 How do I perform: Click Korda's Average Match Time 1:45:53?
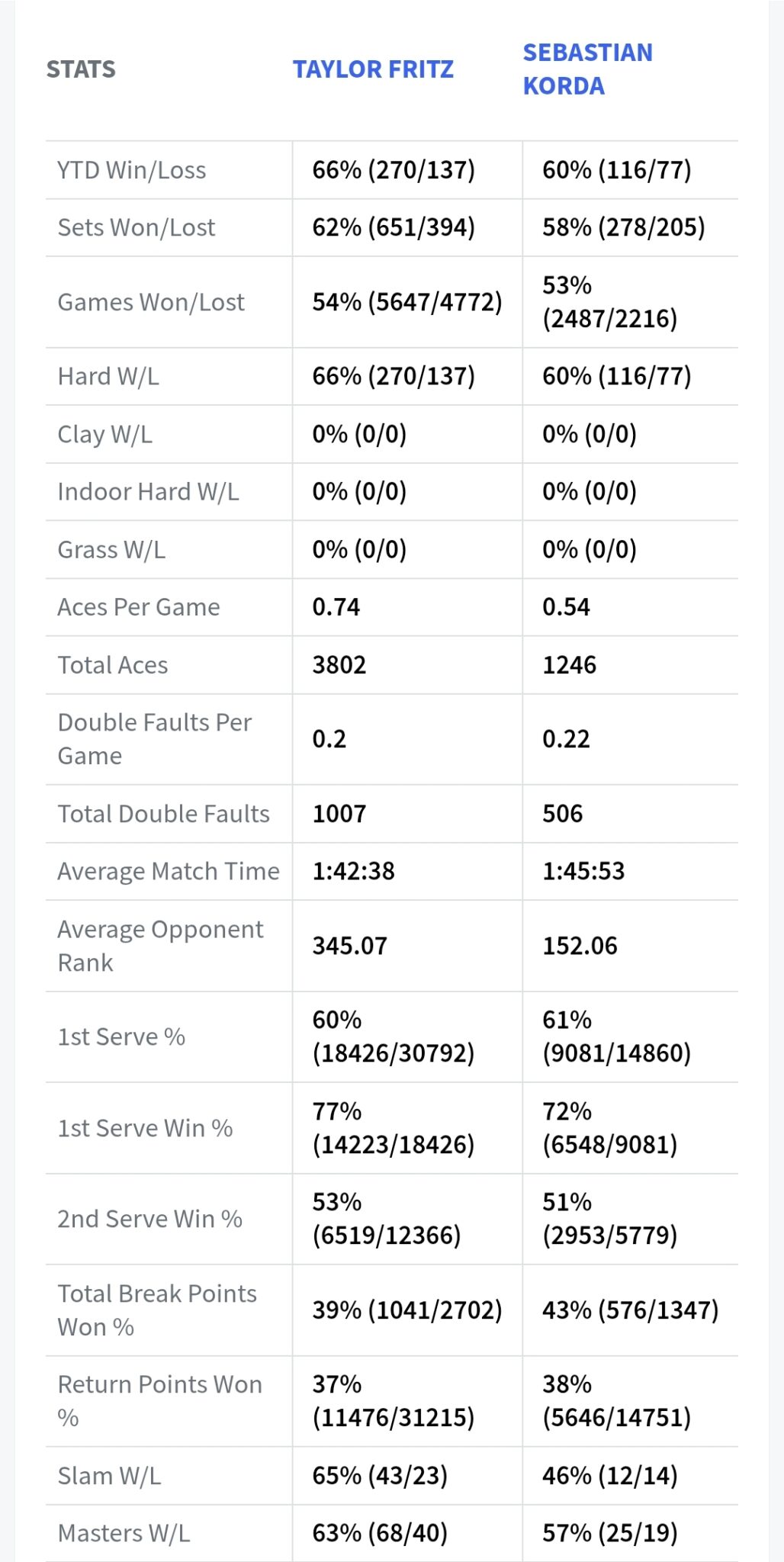coord(583,871)
